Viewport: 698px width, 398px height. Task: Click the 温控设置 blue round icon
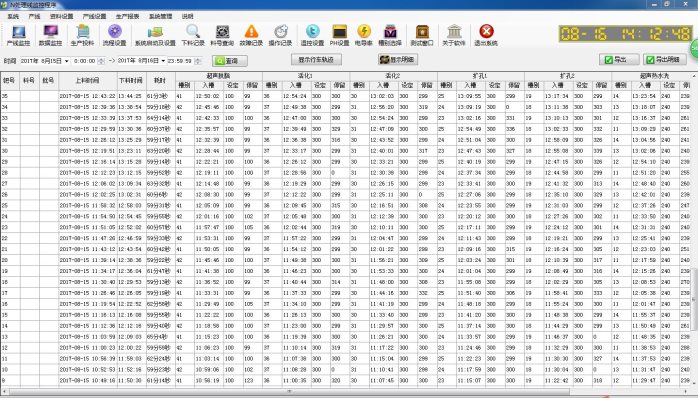coord(312,35)
